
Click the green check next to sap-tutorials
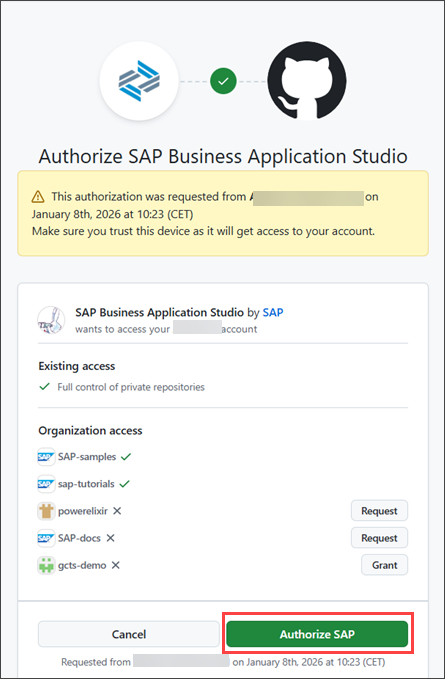pos(124,484)
